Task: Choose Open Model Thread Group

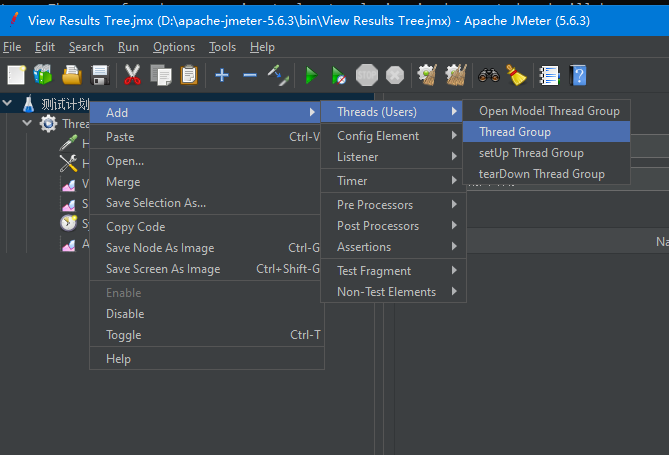Action: pyautogui.click(x=546, y=111)
